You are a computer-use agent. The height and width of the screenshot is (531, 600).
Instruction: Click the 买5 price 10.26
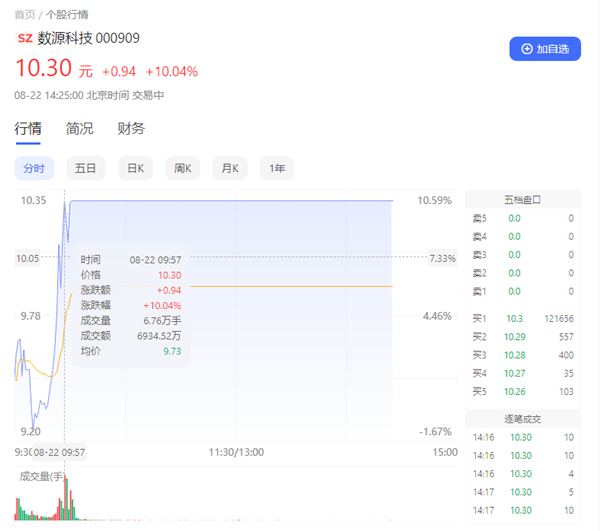pyautogui.click(x=515, y=392)
